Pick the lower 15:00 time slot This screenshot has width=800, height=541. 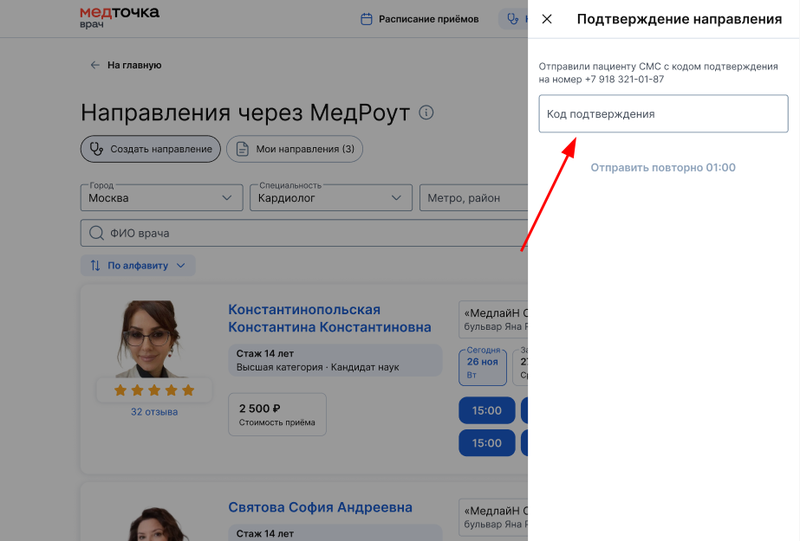[487, 443]
